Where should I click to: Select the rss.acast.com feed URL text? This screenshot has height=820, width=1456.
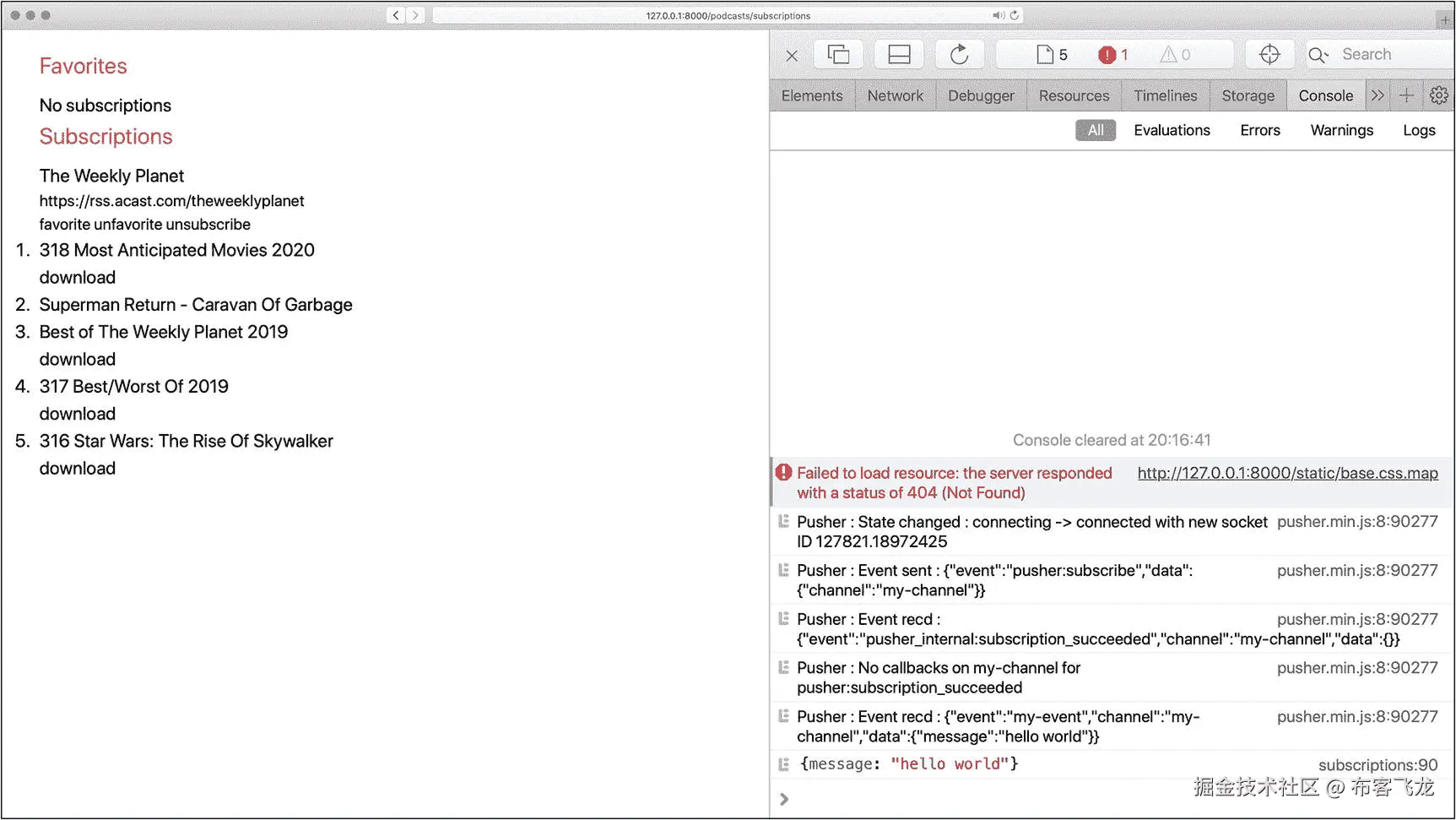coord(171,201)
